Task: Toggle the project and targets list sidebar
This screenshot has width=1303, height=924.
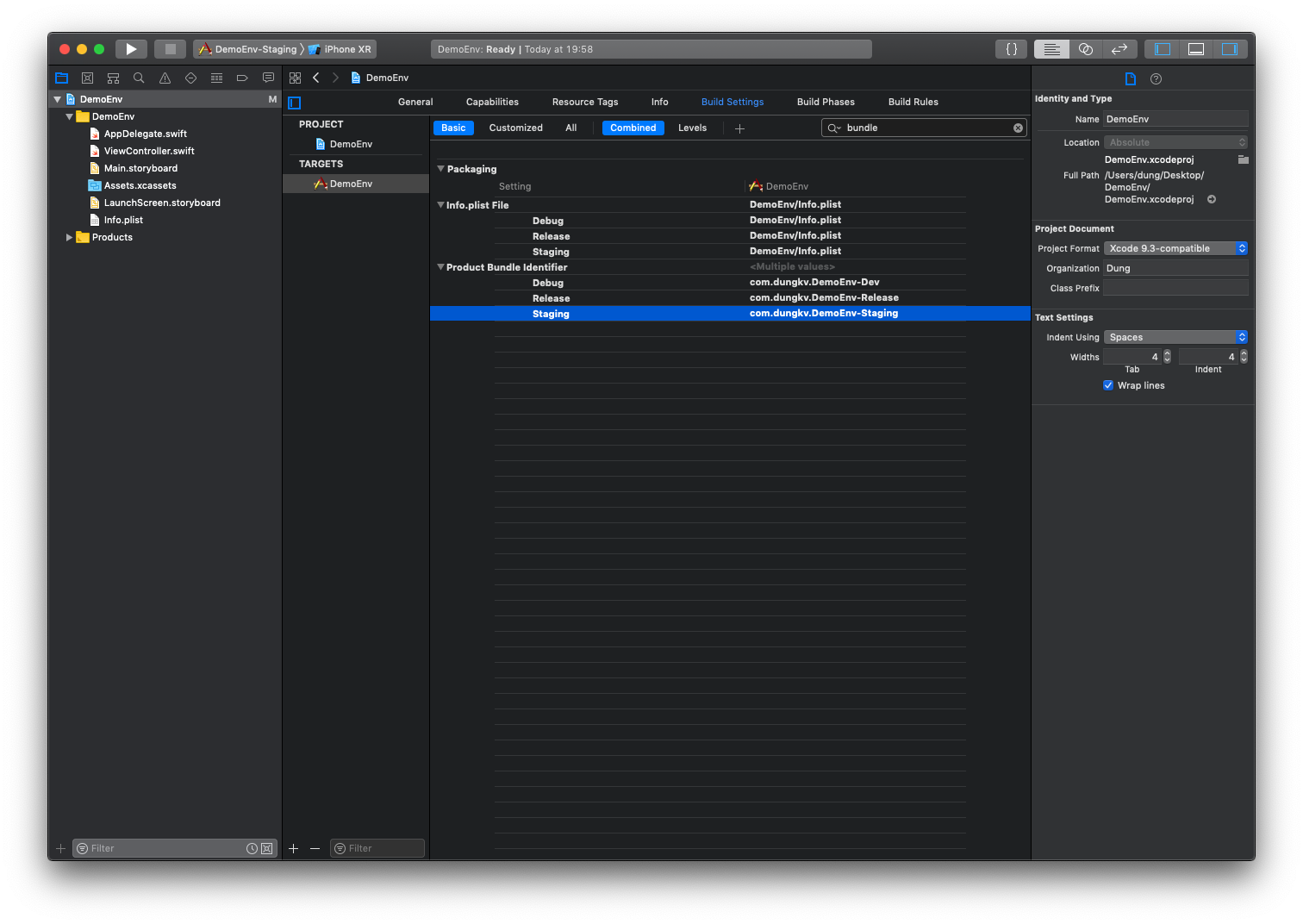Action: click(294, 103)
